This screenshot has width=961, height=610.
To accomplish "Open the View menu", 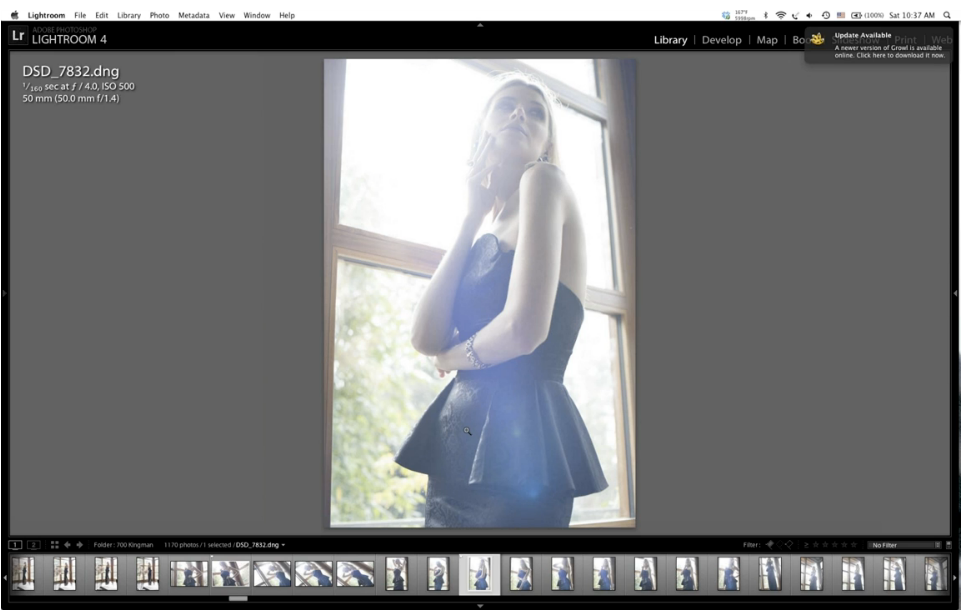I will pos(227,15).
